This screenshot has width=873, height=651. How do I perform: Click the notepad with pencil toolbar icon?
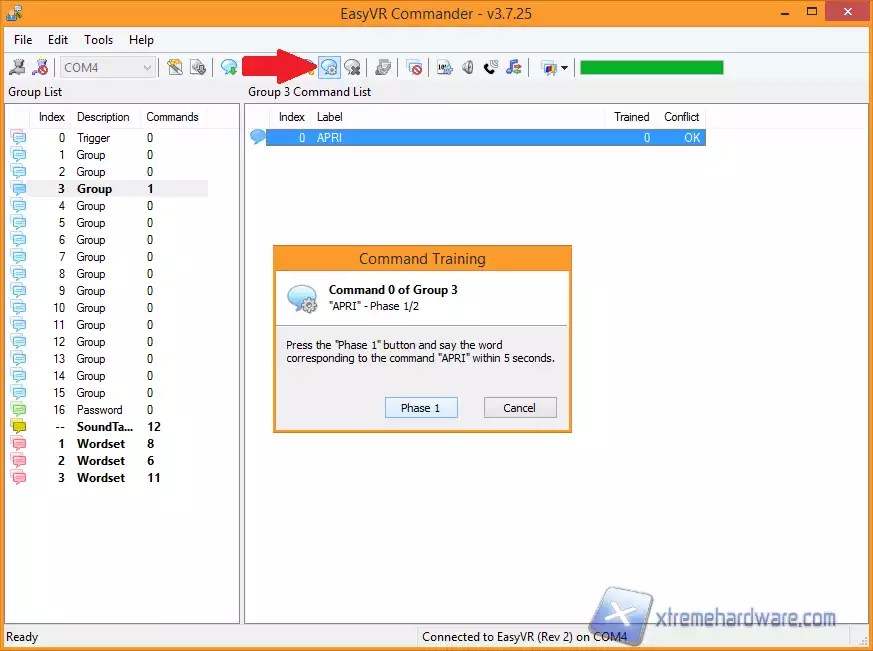pos(175,67)
